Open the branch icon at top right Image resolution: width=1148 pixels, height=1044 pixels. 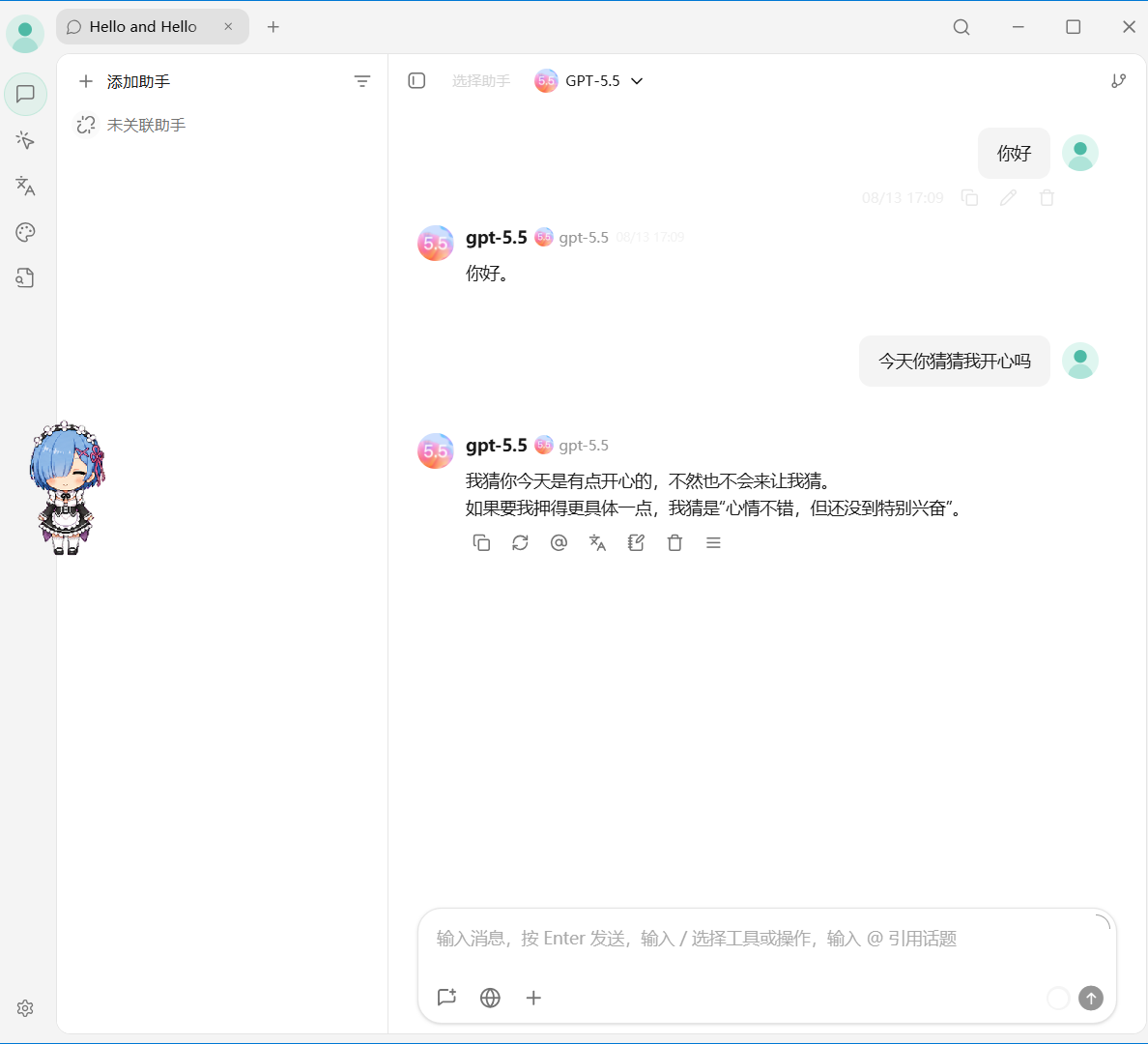click(1118, 80)
